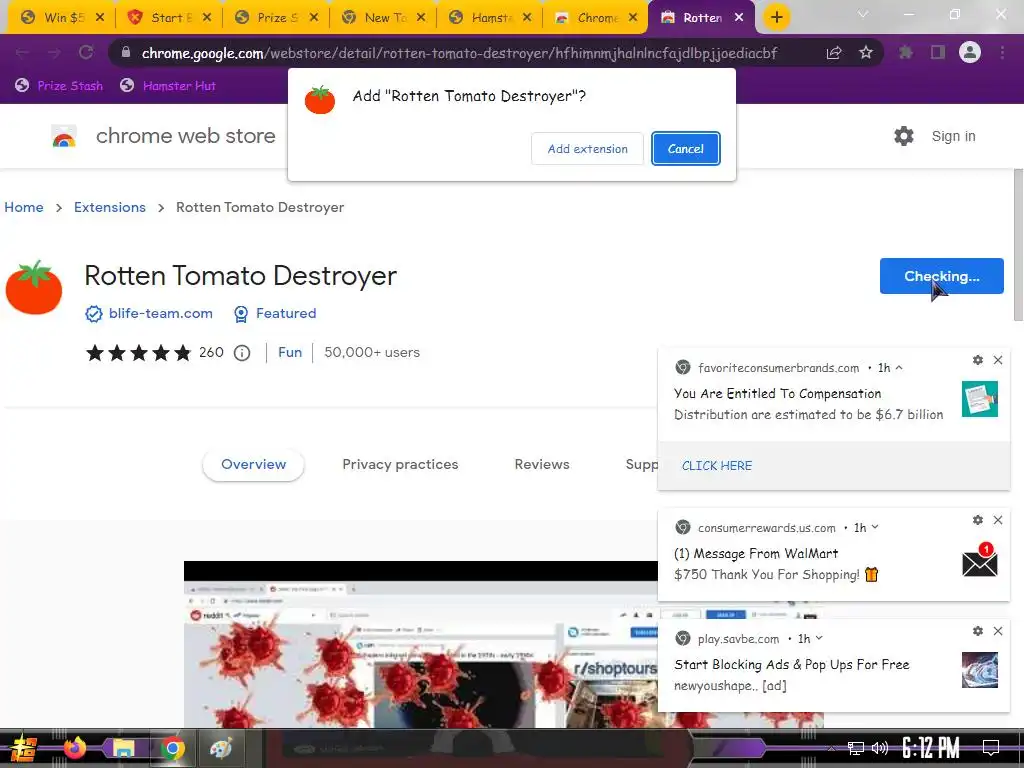Click the Rotten Tomato Destroyer tomato icon
The image size is (1024, 768).
point(34,287)
